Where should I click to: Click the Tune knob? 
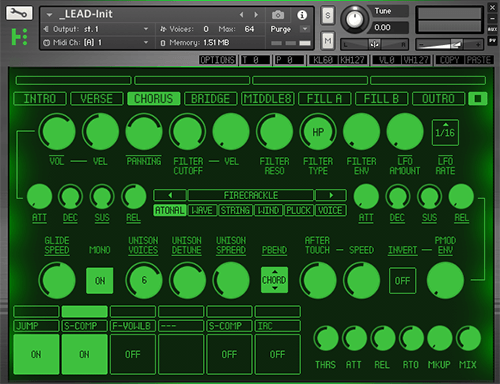[354, 19]
